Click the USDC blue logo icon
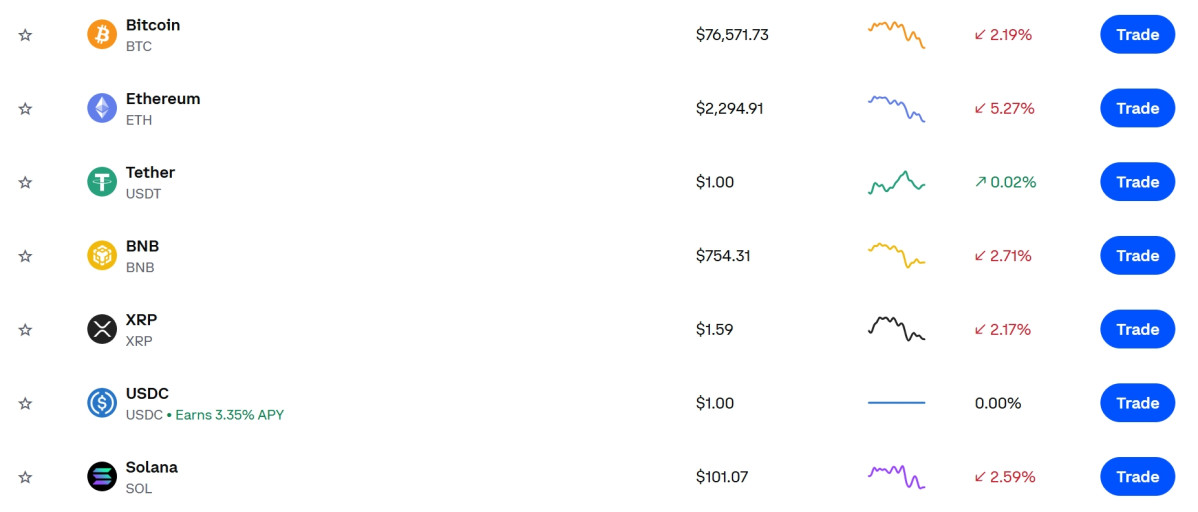1198x512 pixels. tap(102, 403)
